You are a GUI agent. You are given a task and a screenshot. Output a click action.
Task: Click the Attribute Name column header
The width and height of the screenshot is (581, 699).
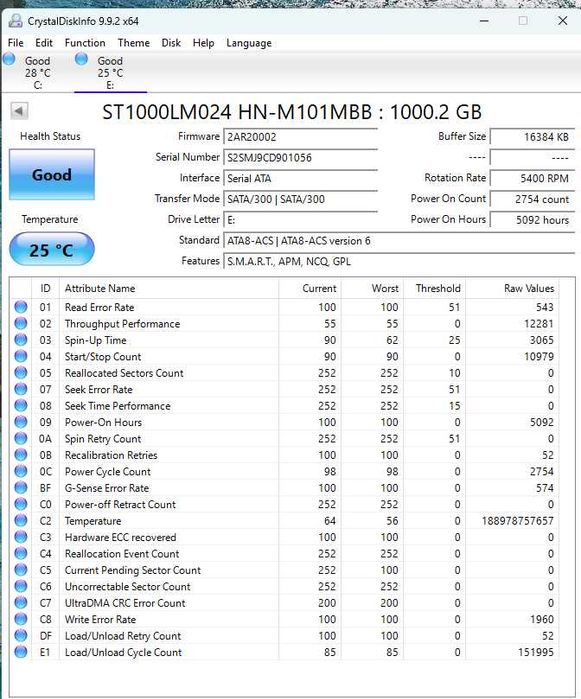pos(169,288)
